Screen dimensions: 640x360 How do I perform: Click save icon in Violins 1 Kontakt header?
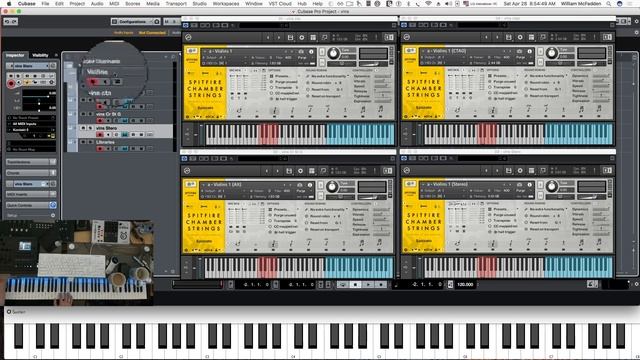point(290,38)
